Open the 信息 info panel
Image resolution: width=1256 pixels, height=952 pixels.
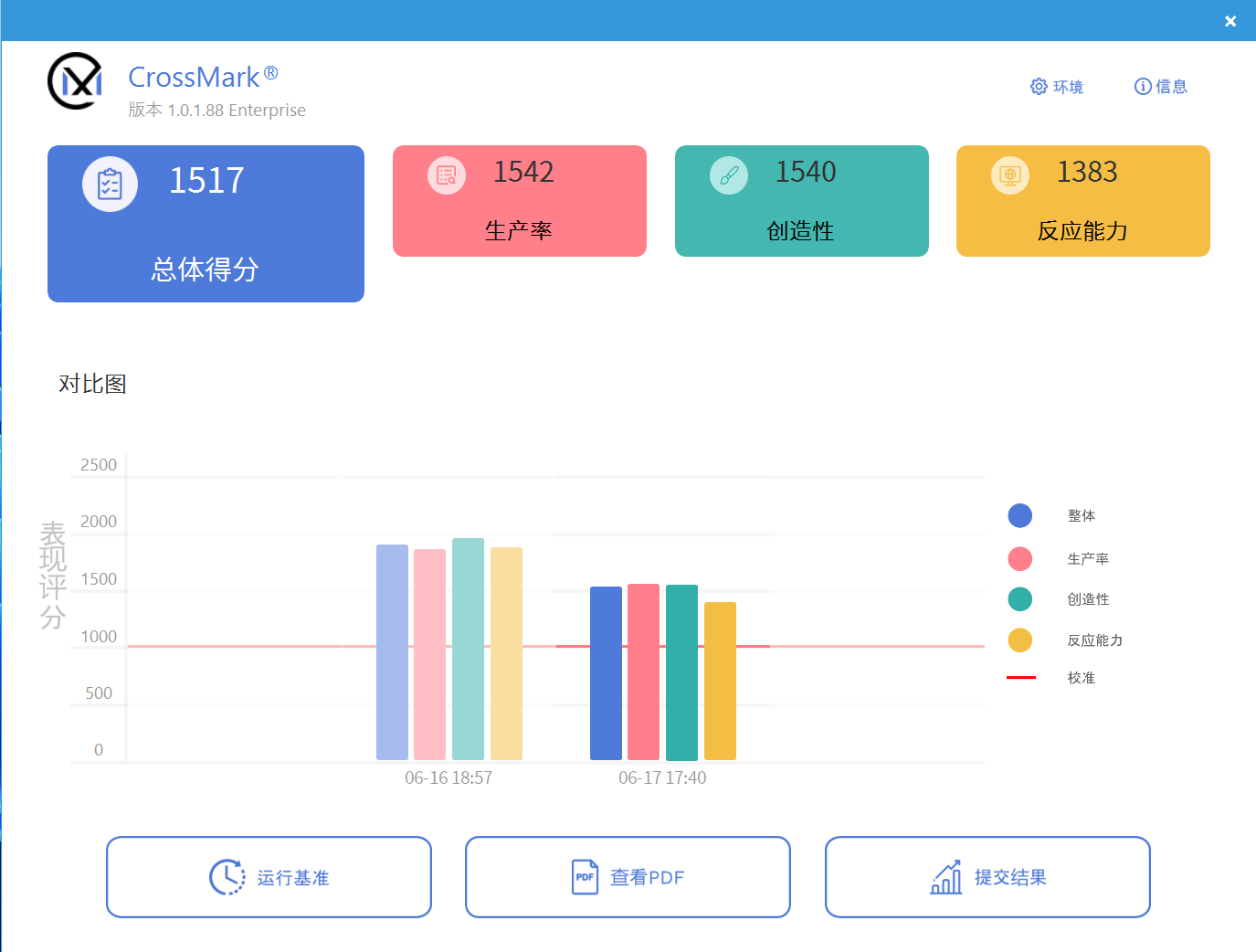(x=1161, y=86)
